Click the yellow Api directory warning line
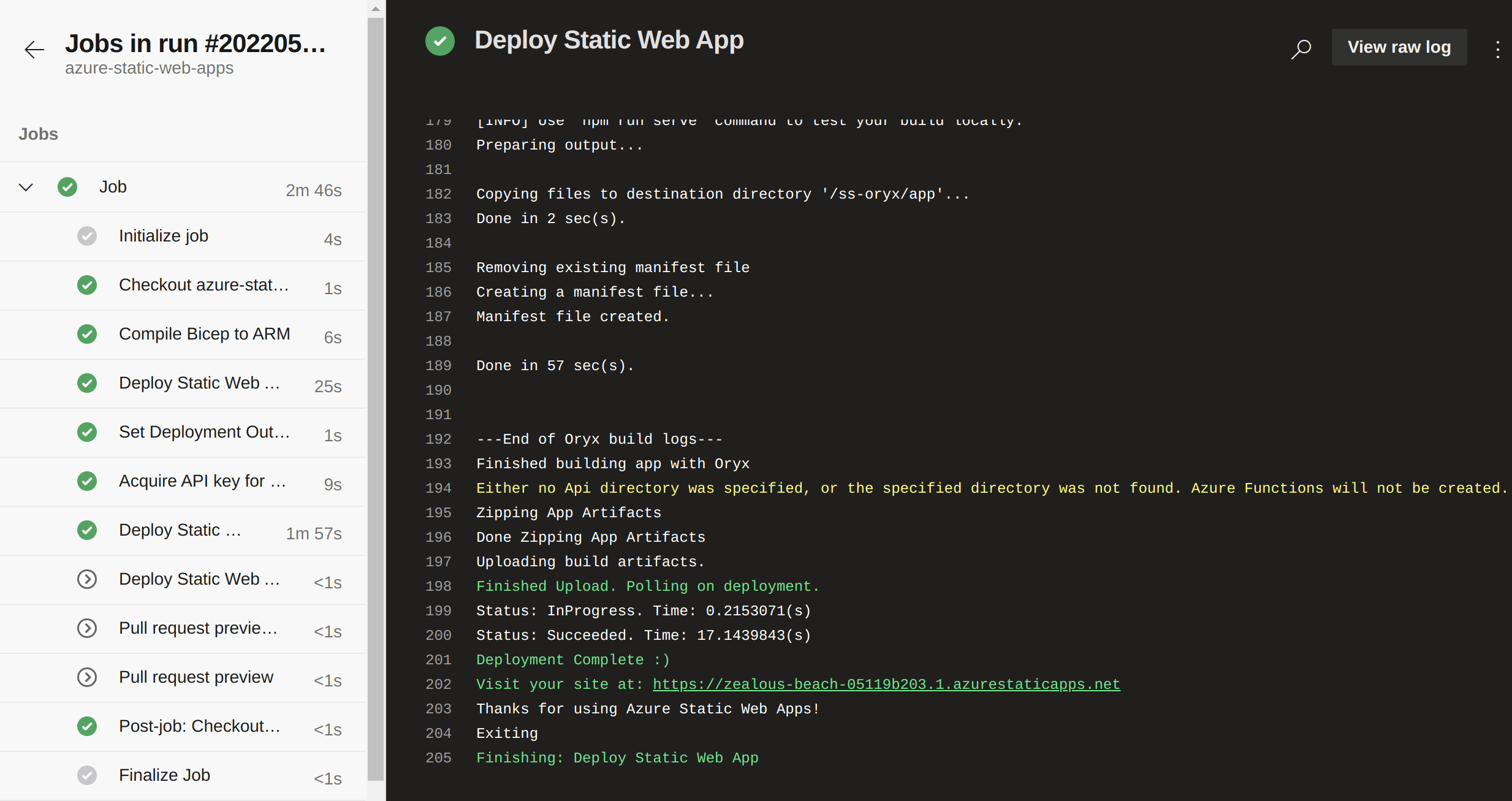This screenshot has width=1512, height=801. pos(992,488)
